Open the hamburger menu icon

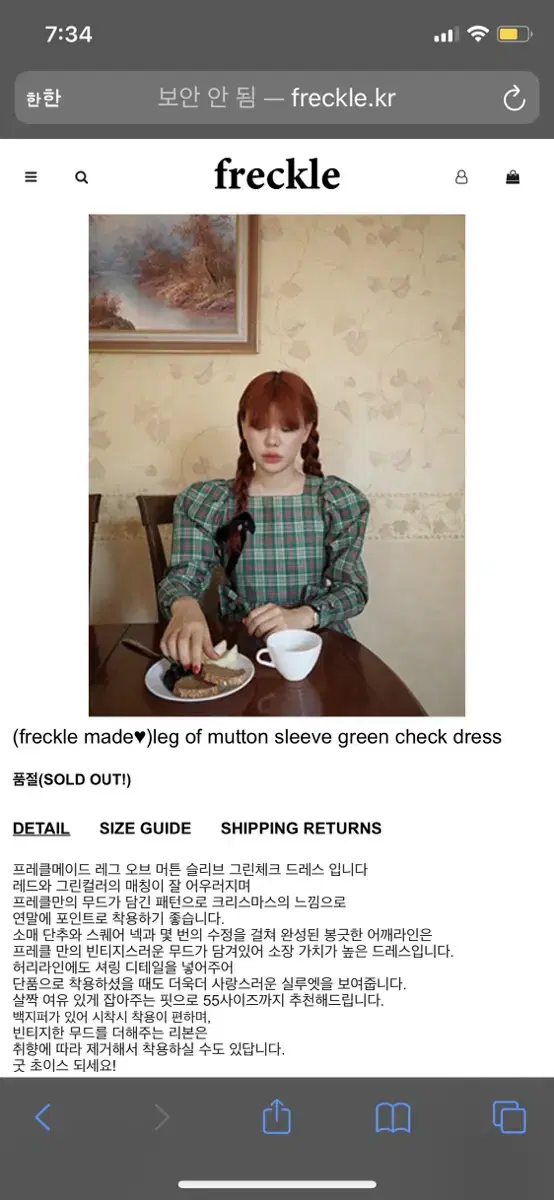pos(31,177)
